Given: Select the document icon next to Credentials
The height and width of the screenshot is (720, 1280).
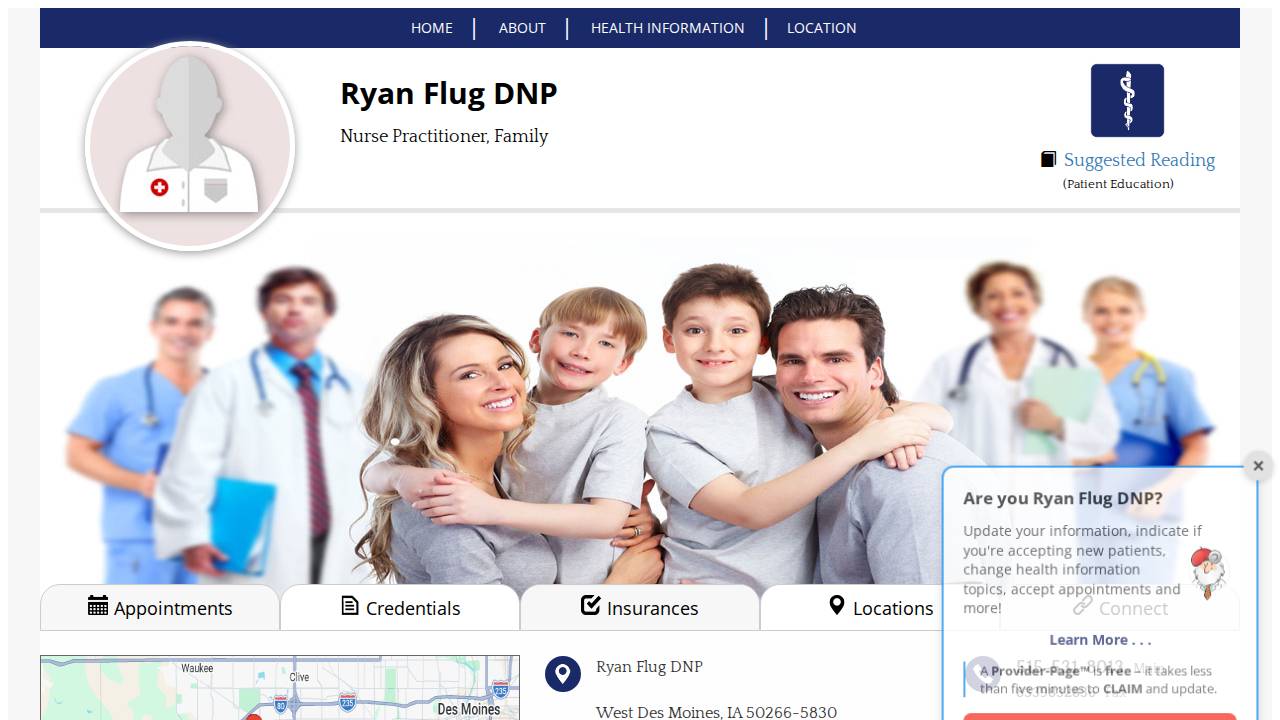Looking at the screenshot, I should pos(349,605).
